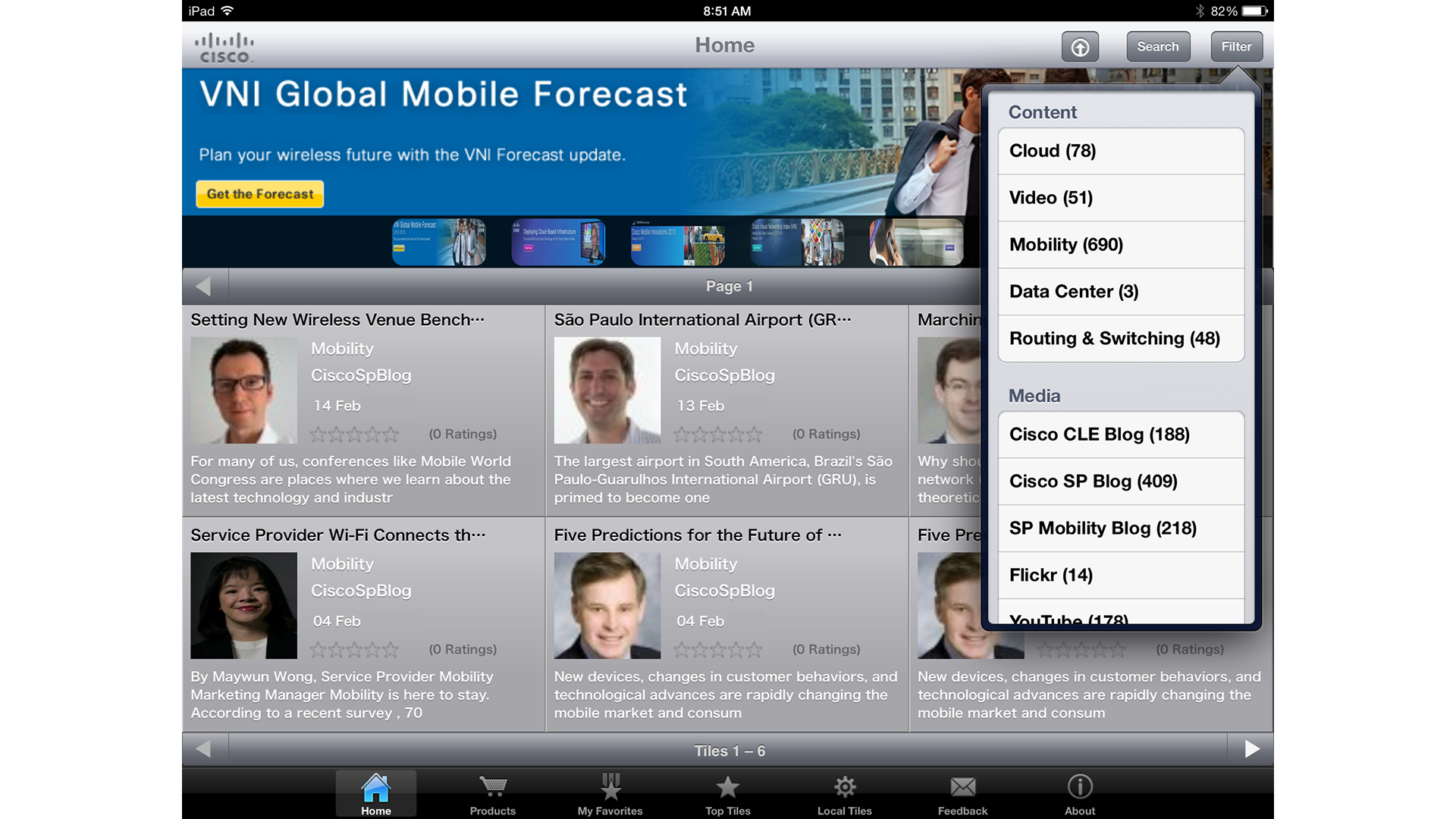Tap the Content section header in filter
This screenshot has width=1456, height=819.
(1043, 112)
